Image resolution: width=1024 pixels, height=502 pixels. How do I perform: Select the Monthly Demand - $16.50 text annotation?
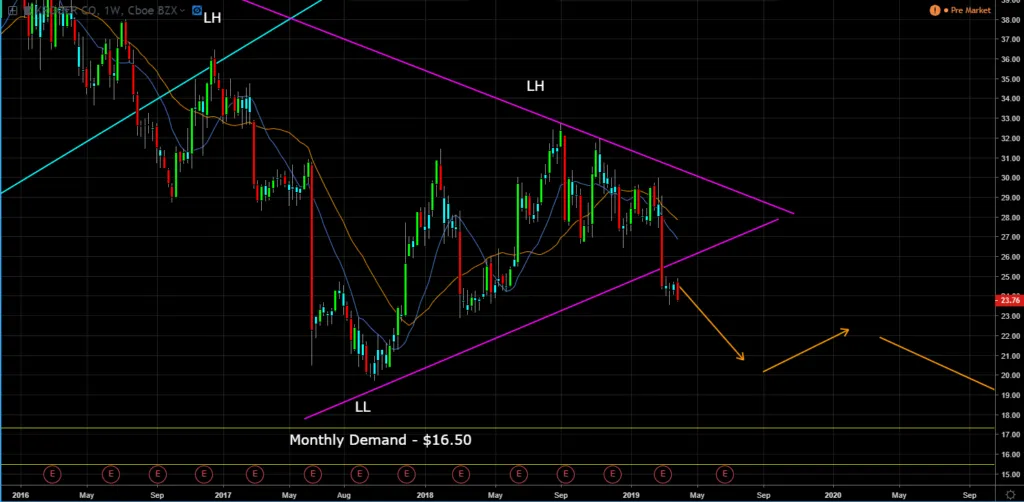pos(380,440)
